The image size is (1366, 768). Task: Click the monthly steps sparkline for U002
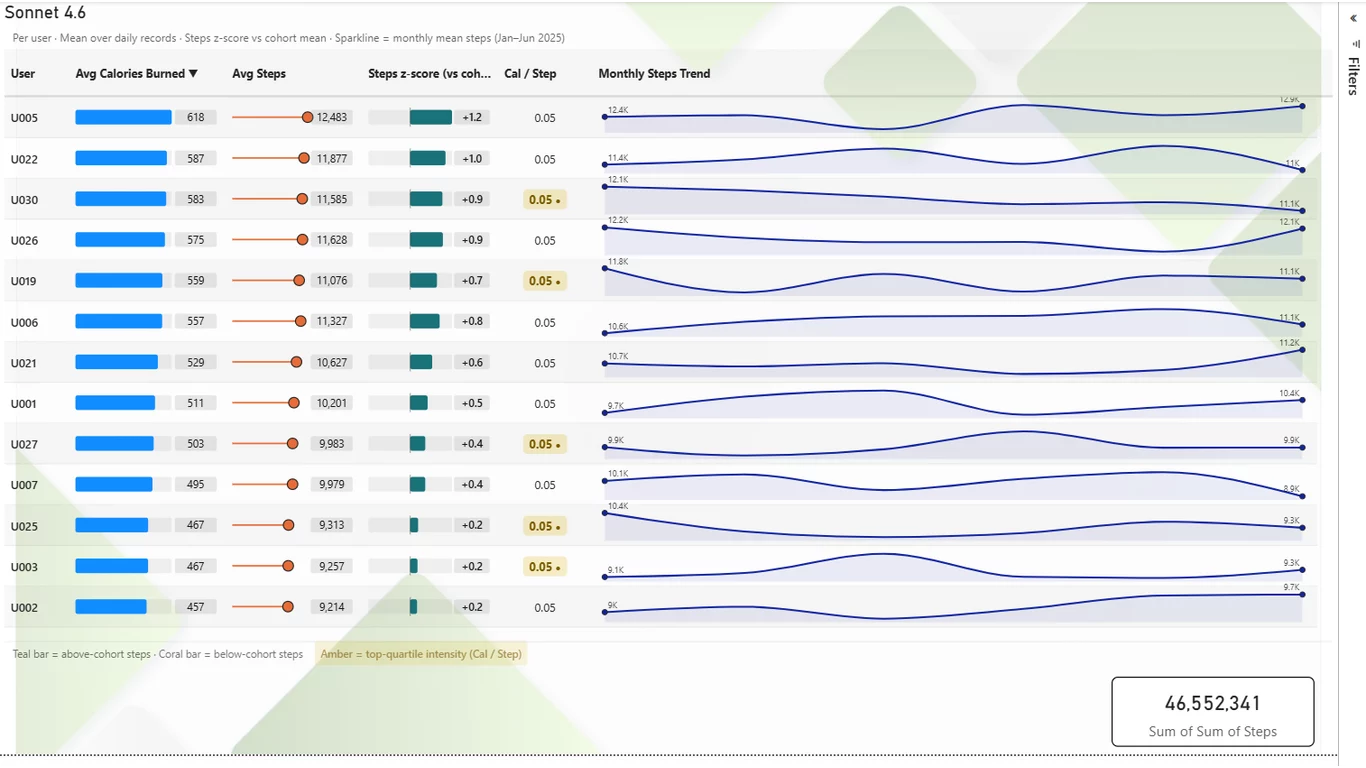[x=953, y=607]
